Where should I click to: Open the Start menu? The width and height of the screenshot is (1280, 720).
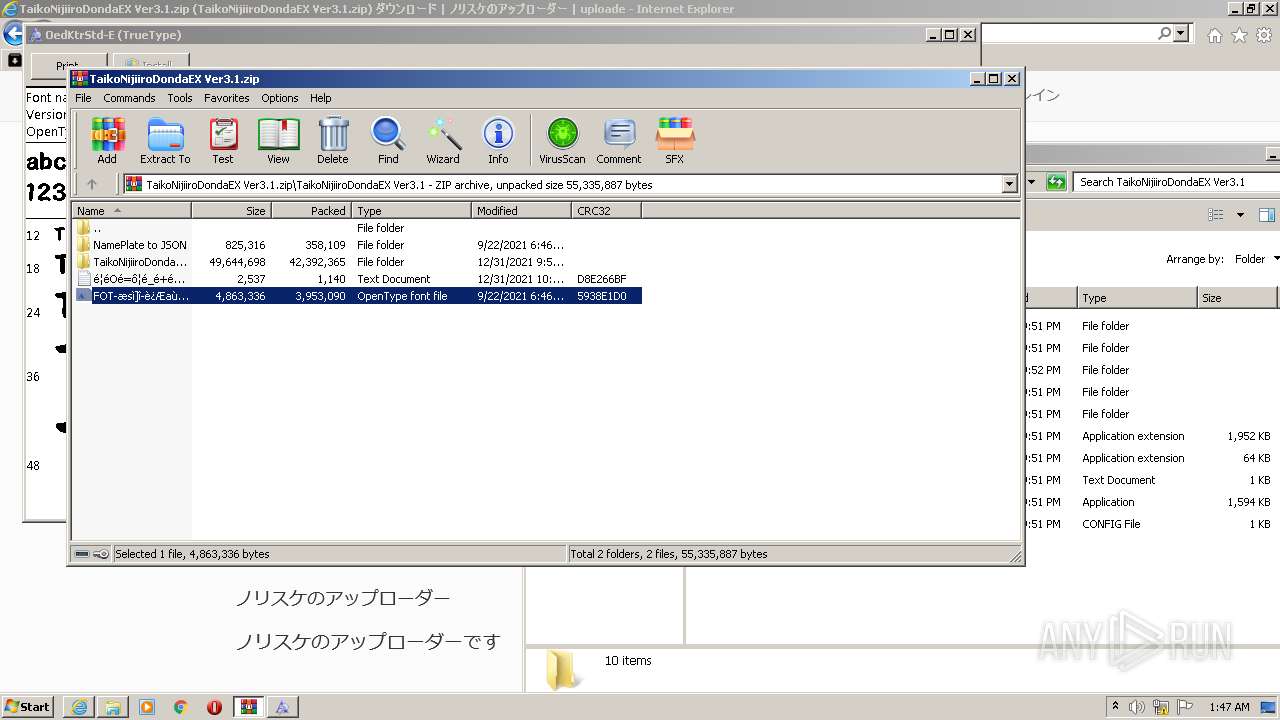click(x=27, y=706)
